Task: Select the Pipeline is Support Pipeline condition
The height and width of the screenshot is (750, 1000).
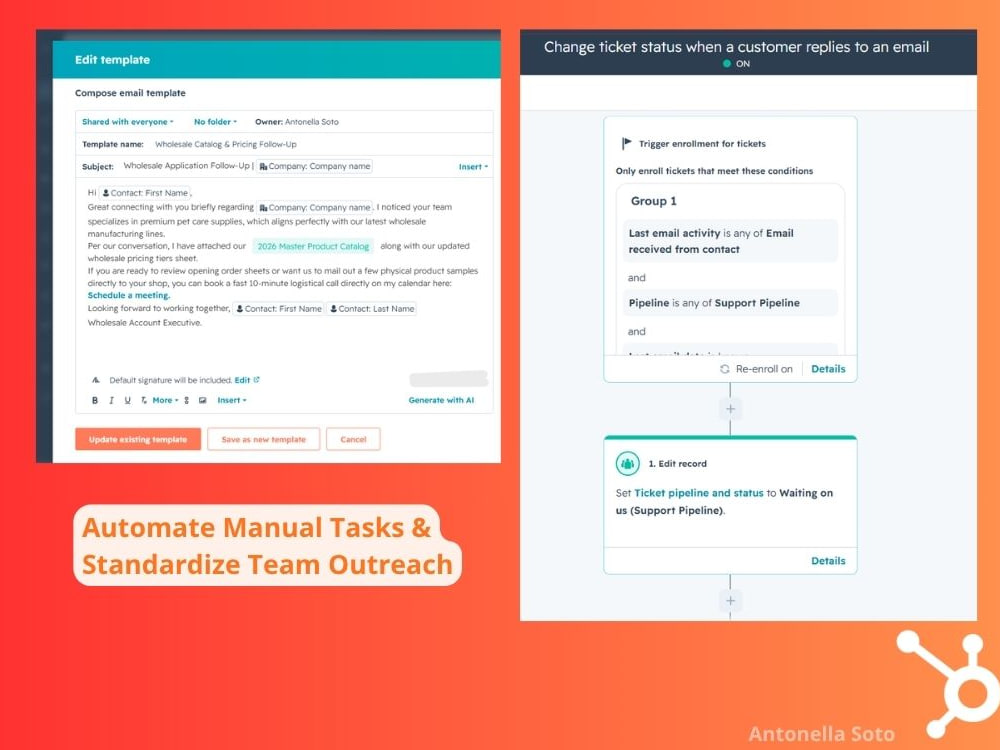Action: pos(730,303)
